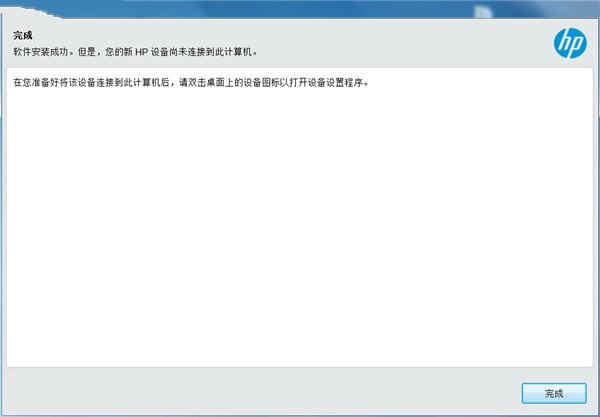Click the blue HP logo icon
The height and width of the screenshot is (417, 600).
(x=570, y=43)
